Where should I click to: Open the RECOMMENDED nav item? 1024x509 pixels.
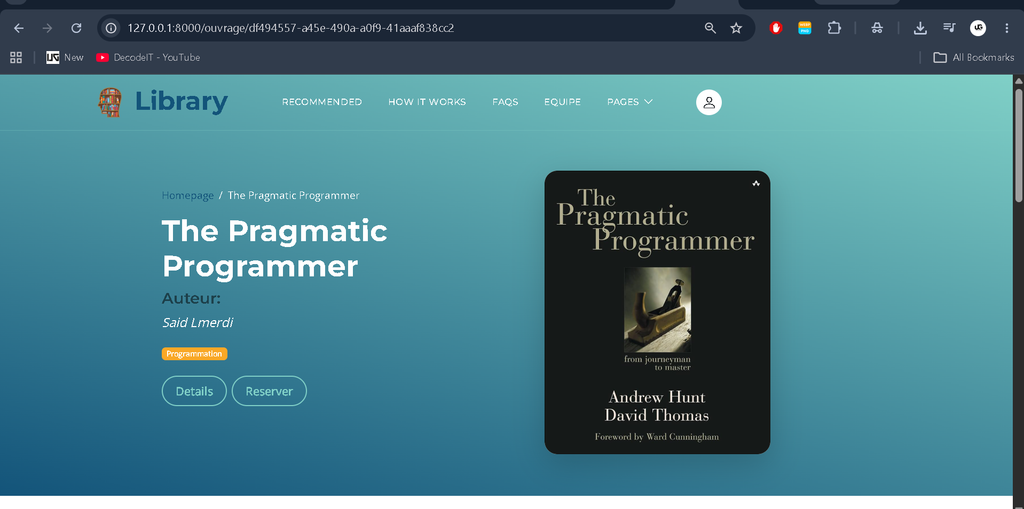point(322,102)
